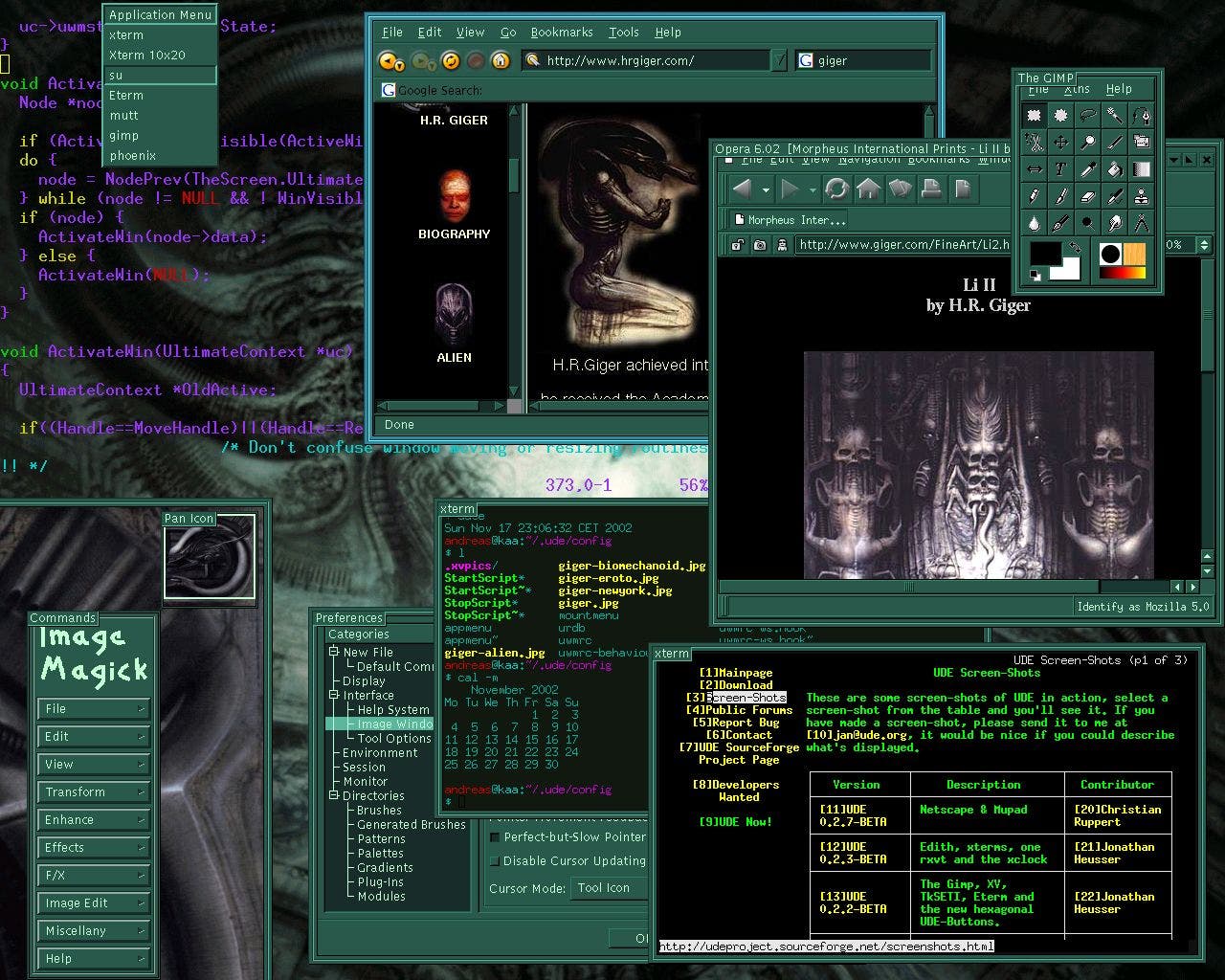Image resolution: width=1225 pixels, height=980 pixels.
Task: Click the black foreground color swatch
Action: (x=1044, y=256)
